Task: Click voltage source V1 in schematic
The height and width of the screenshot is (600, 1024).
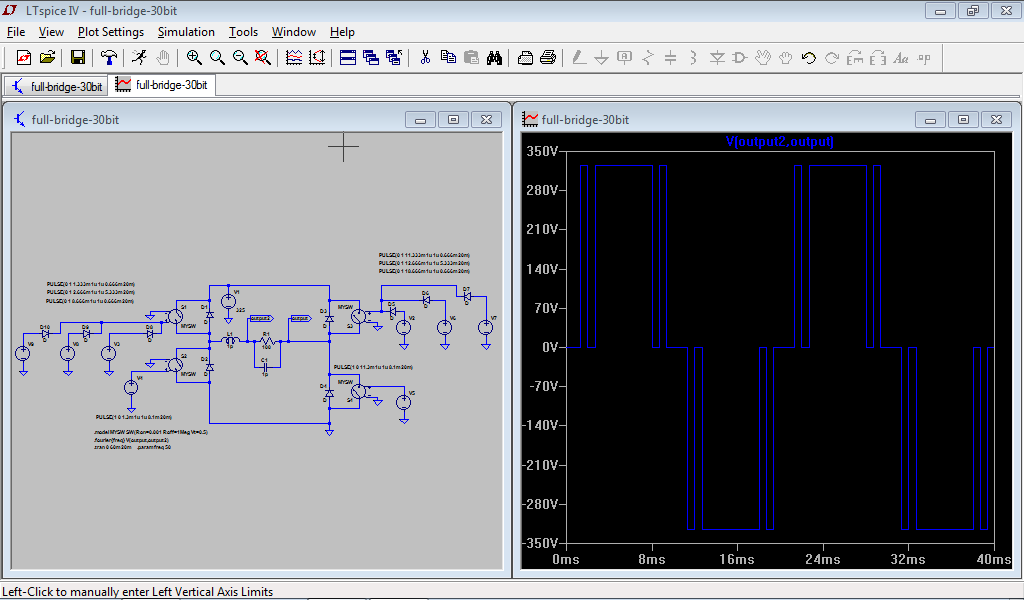Action: [229, 301]
